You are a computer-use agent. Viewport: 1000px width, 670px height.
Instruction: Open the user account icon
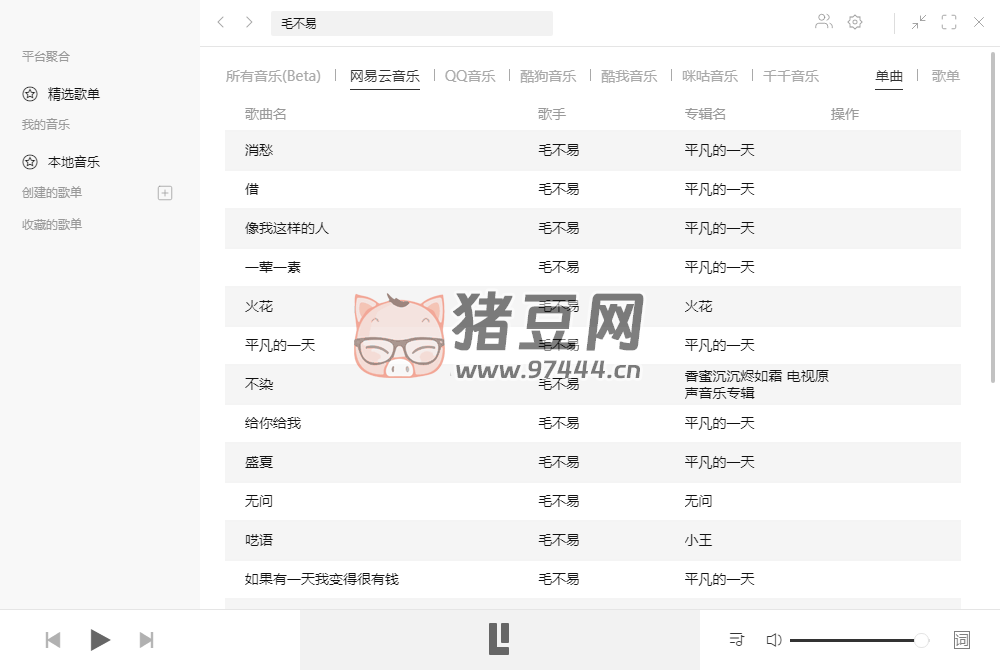823,22
